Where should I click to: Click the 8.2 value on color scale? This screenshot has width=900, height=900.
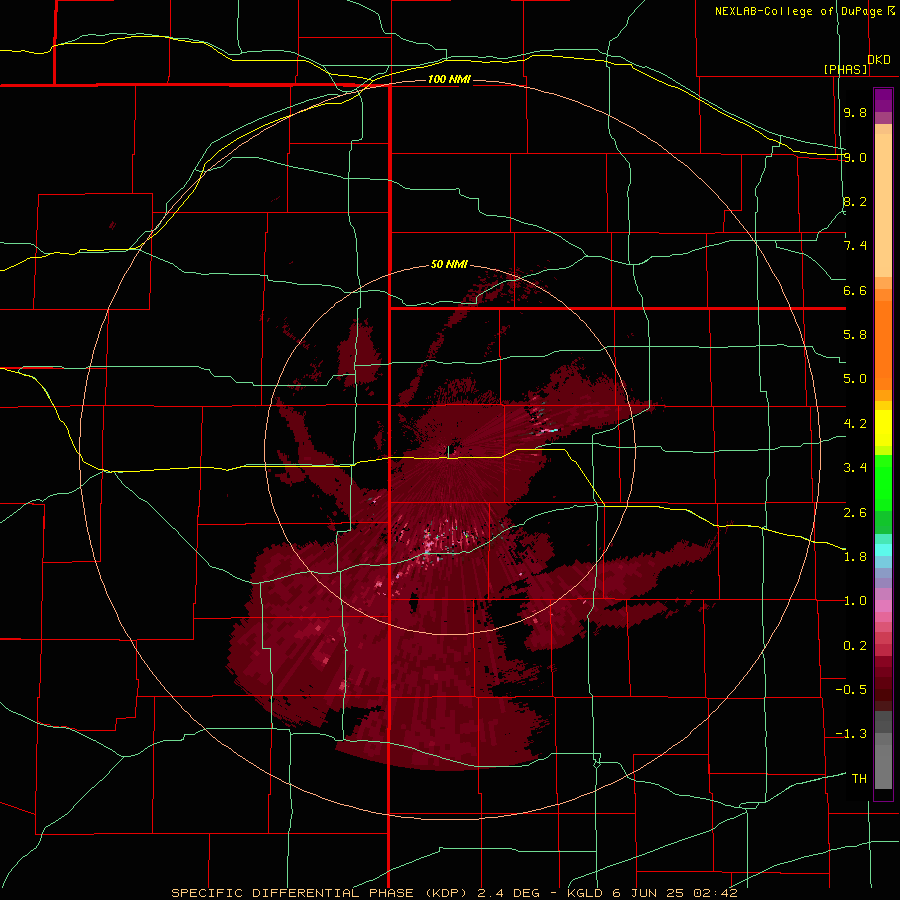tap(855, 201)
